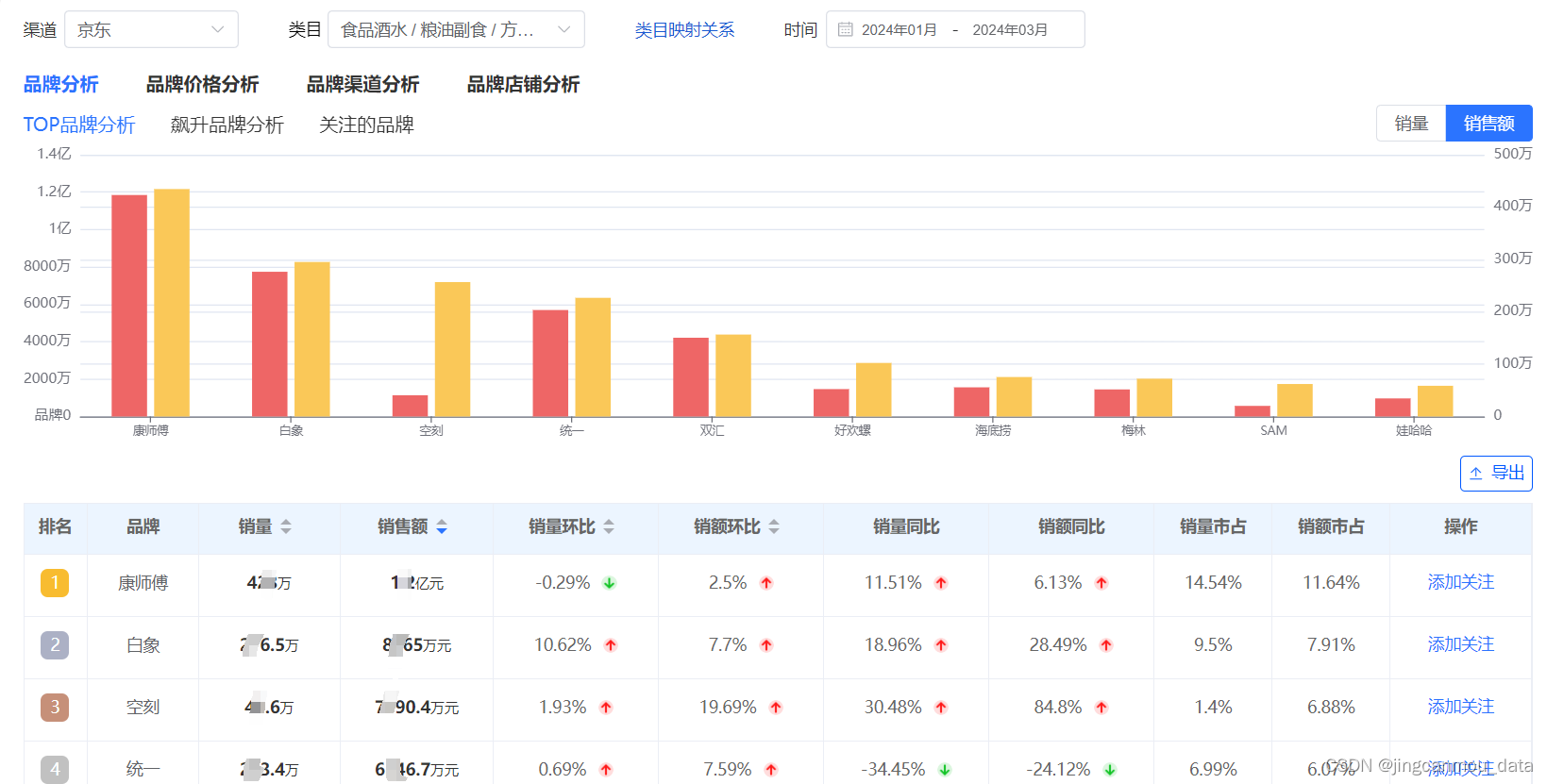1547x784 pixels.
Task: Click the red up arrow beside 7.7%
Action: click(x=766, y=645)
